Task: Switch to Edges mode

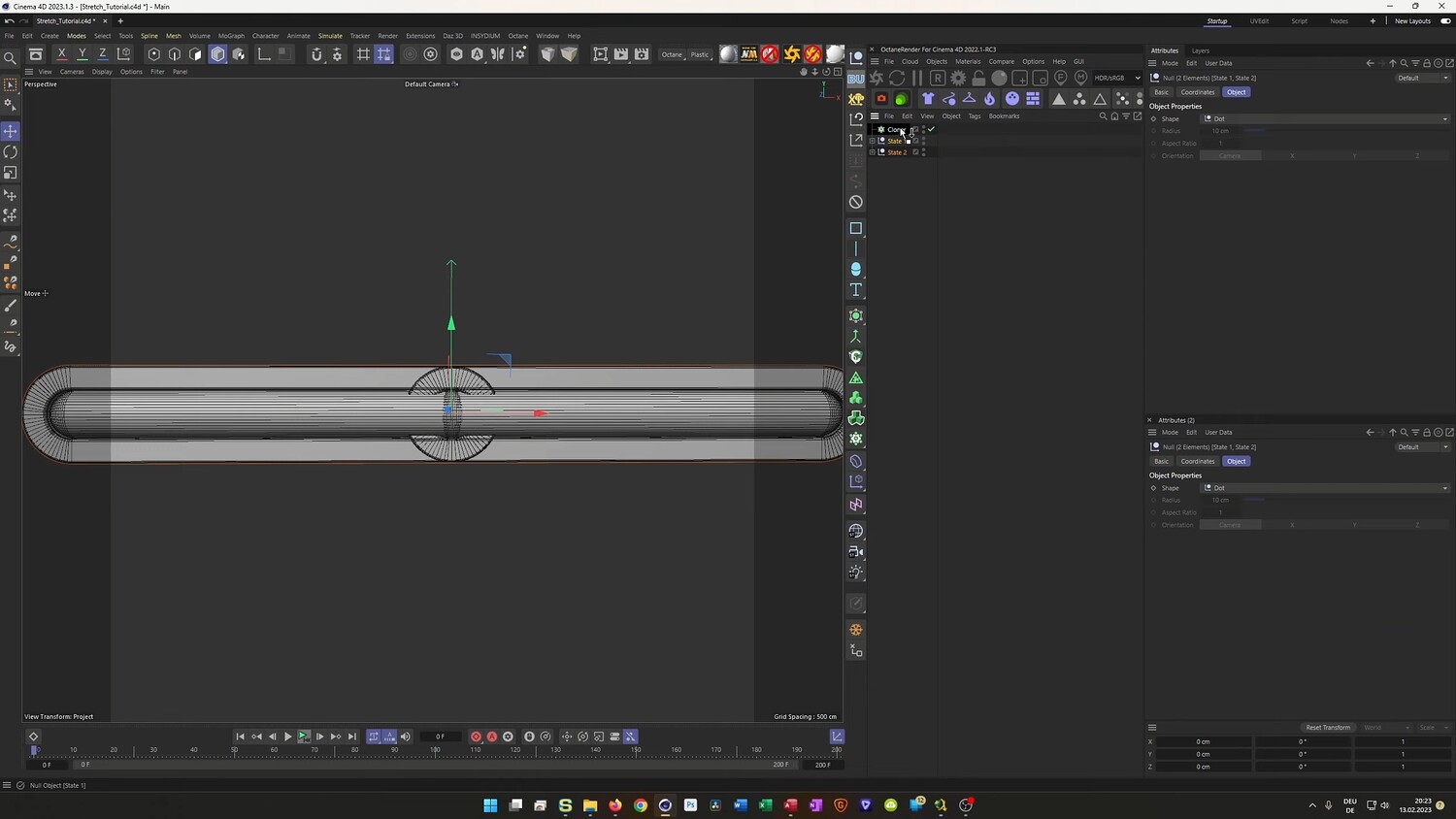Action: click(x=175, y=54)
